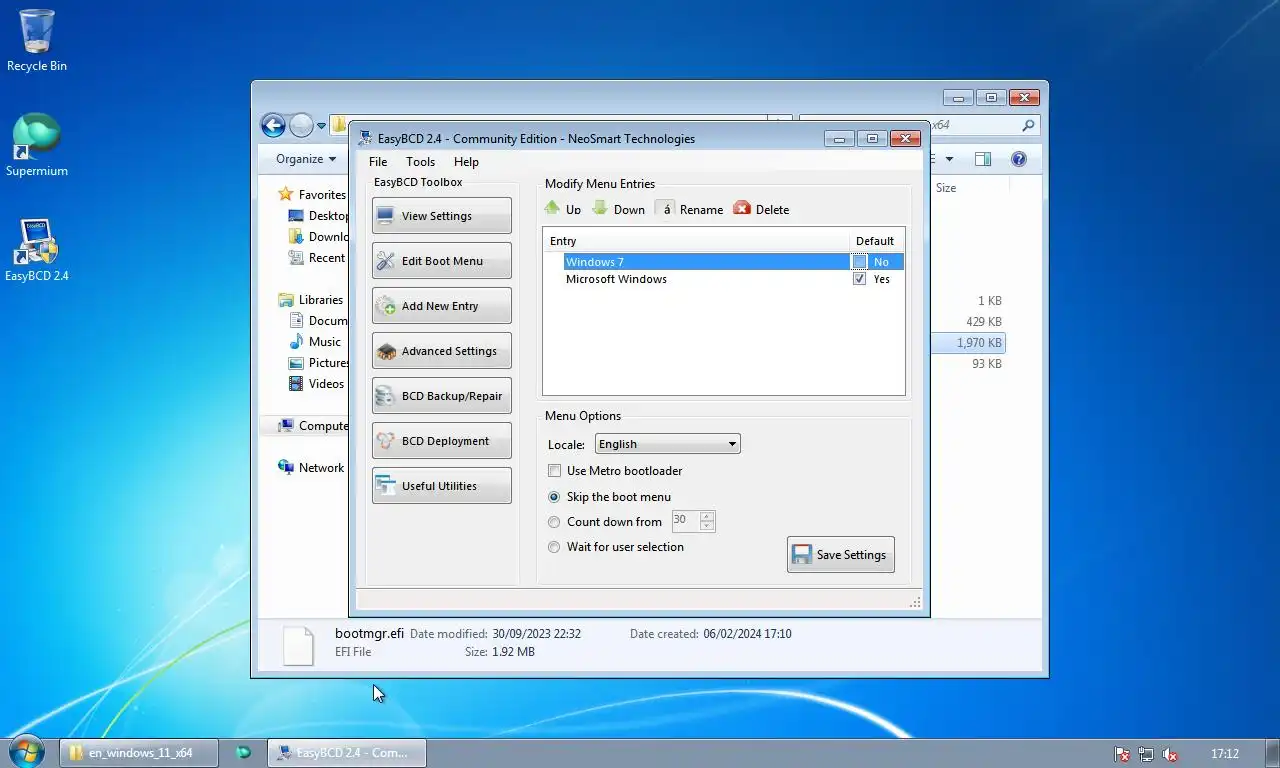Viewport: 1280px width, 768px height.
Task: Select Skip the boot menu option
Action: click(x=554, y=497)
